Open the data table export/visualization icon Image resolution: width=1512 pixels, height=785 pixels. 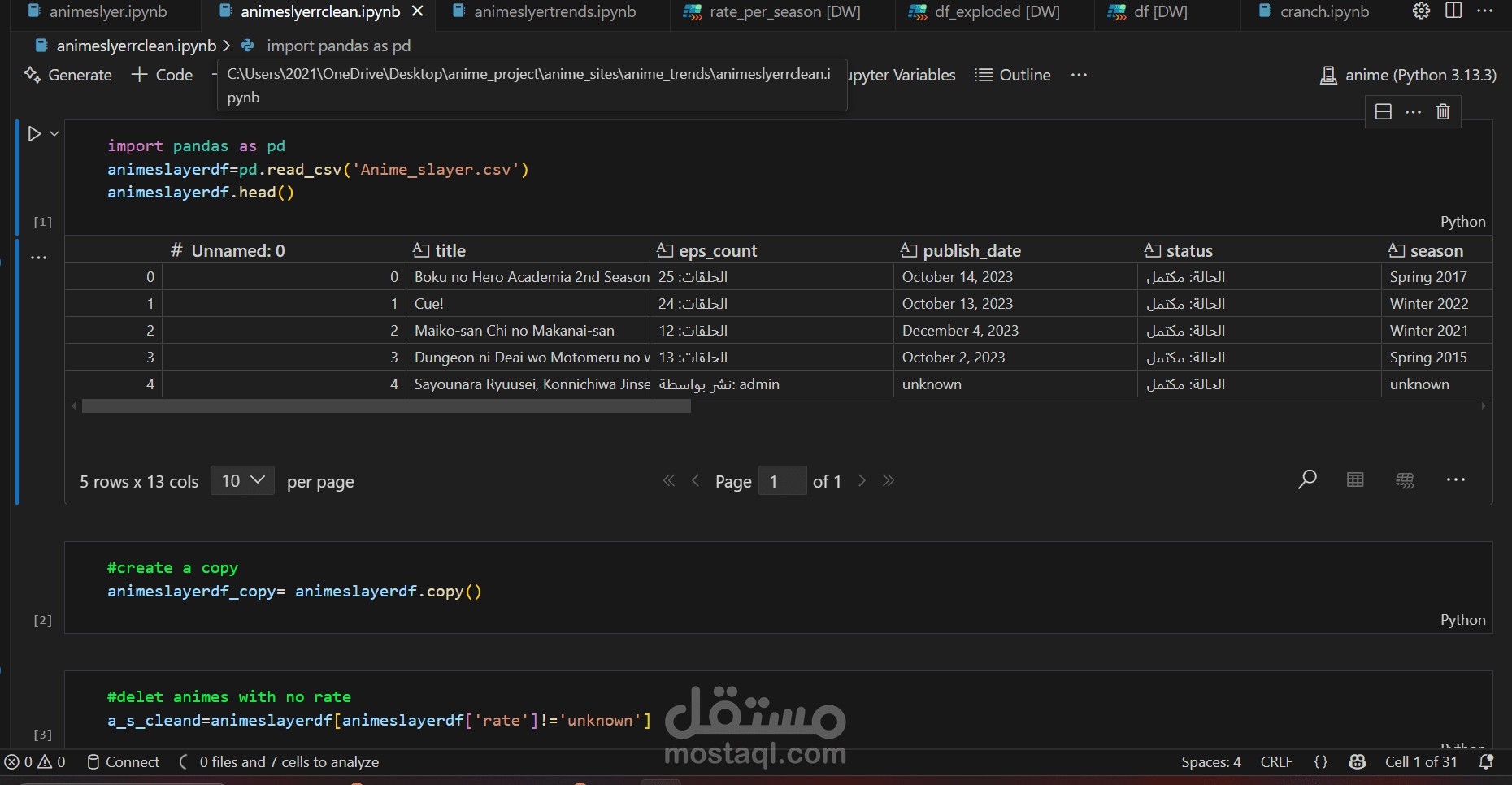1405,479
